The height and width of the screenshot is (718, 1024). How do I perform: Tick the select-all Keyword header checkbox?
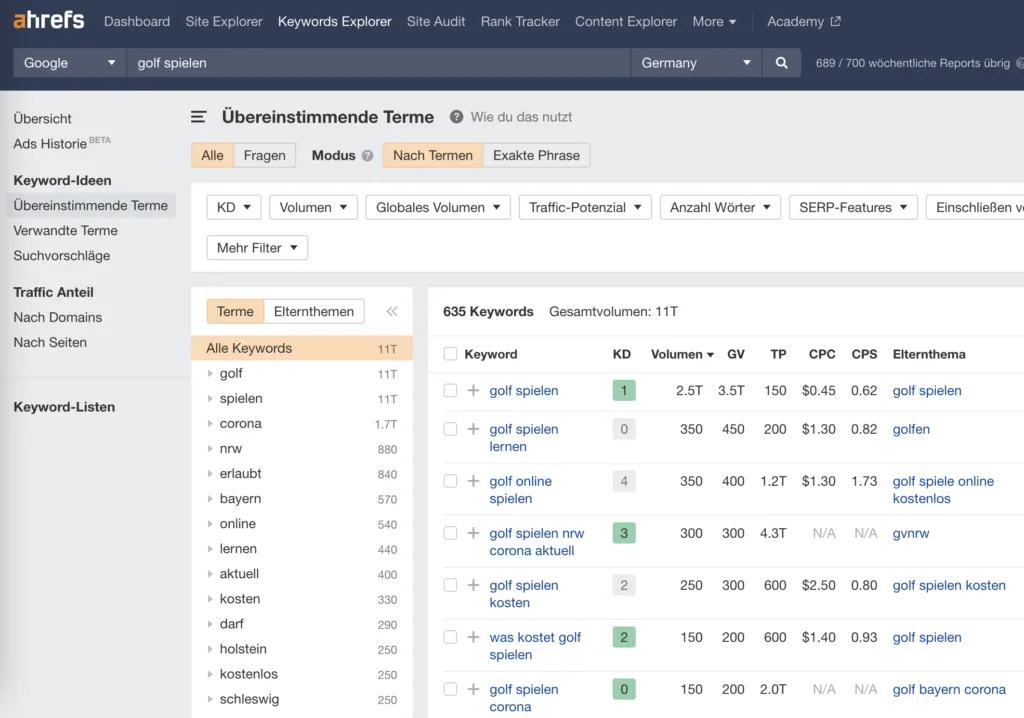point(450,354)
